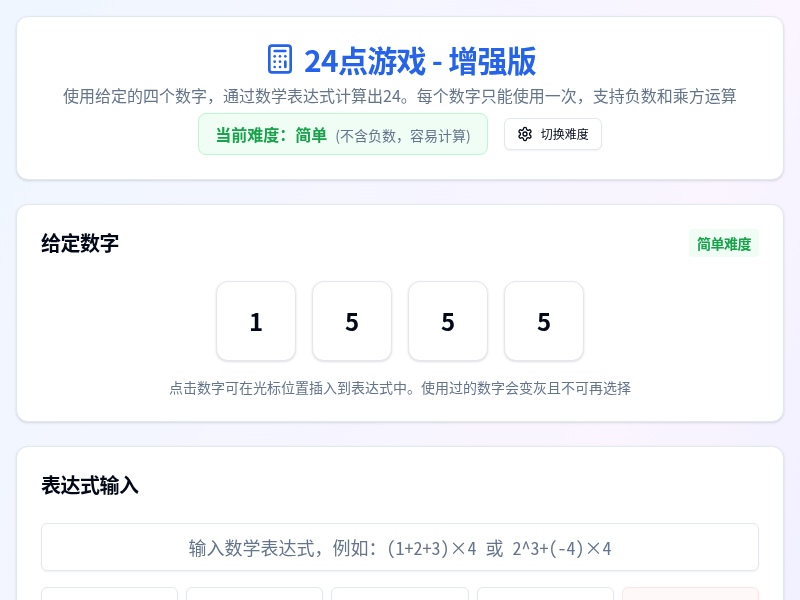Viewport: 800px width, 600px height.
Task: Click the calculator icon beside the game title
Action: point(278,61)
